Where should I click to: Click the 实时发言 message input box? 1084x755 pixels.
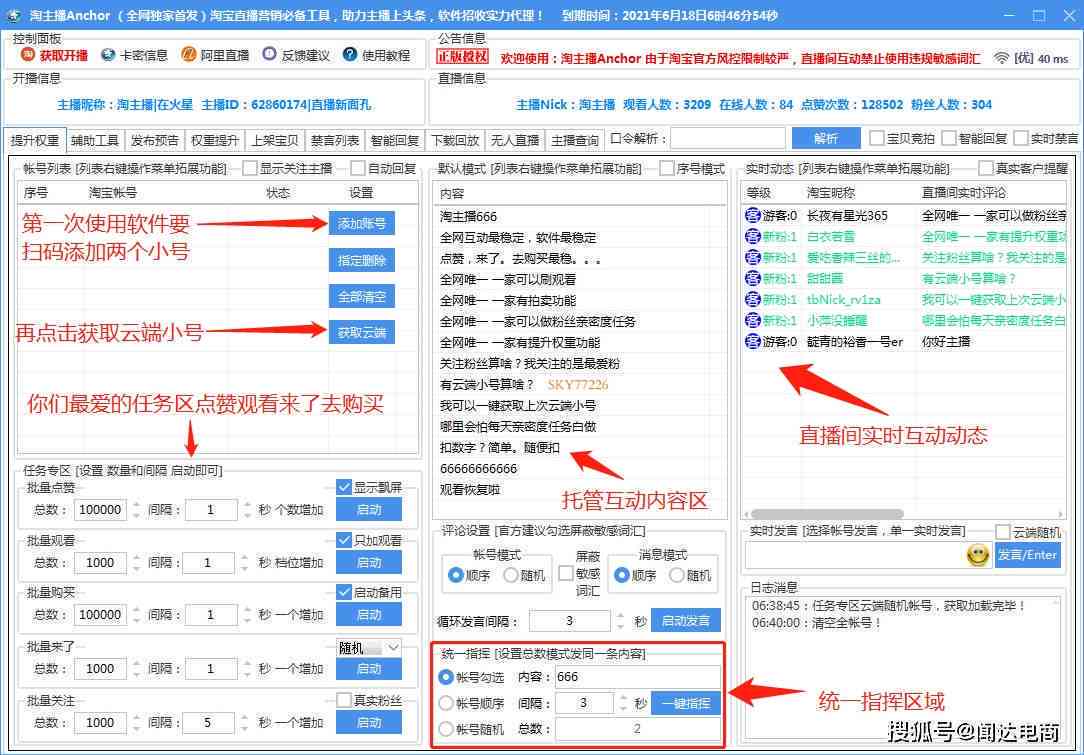pos(856,555)
